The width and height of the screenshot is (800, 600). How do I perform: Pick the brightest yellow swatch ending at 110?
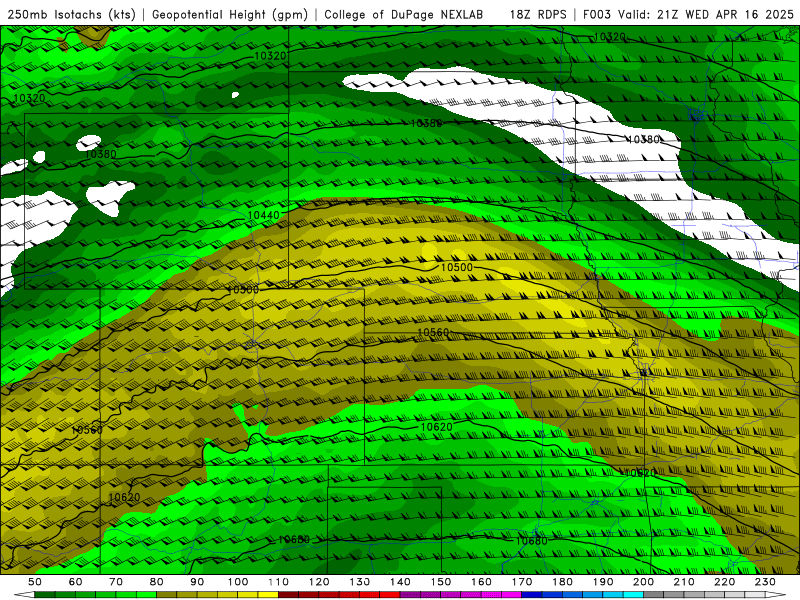(268, 595)
